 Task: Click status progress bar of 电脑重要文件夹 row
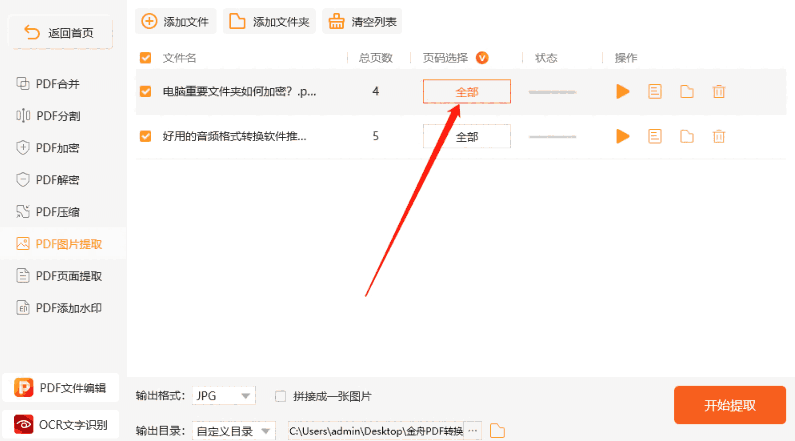[x=553, y=92]
